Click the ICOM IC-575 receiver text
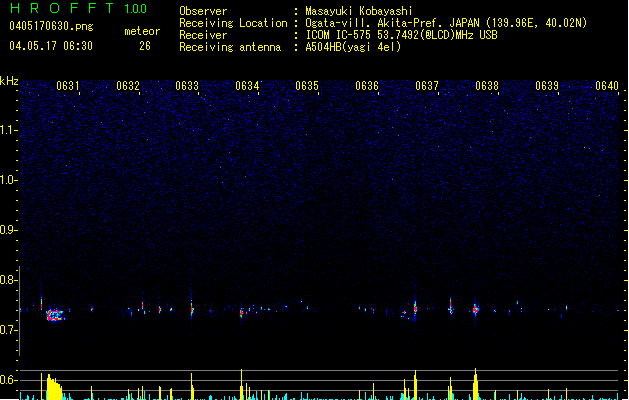Viewport: 629px width, 400px height. coord(401,35)
